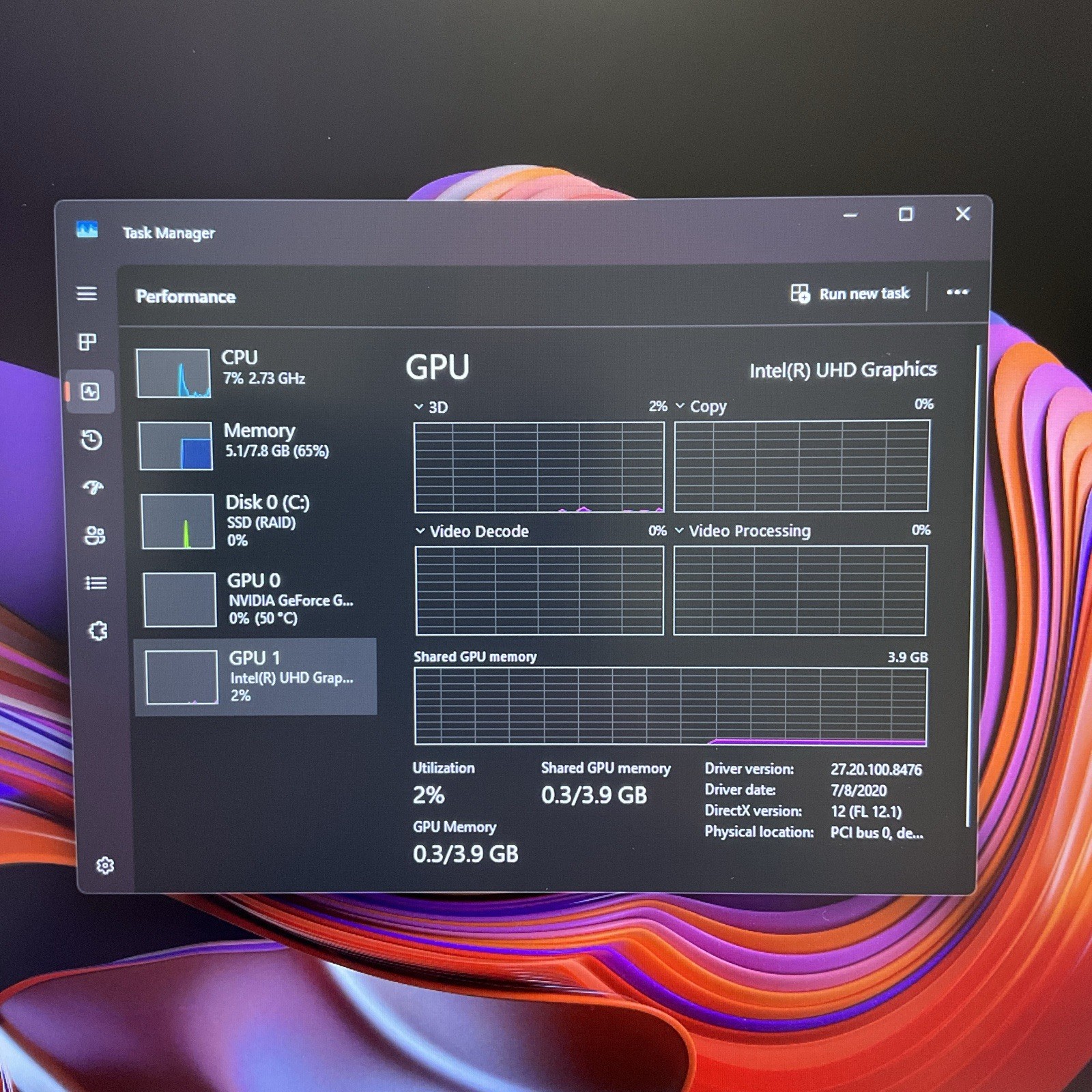The height and width of the screenshot is (1092, 1092).
Task: Click the CPU usage mini graph thumbnail
Action: click(173, 373)
